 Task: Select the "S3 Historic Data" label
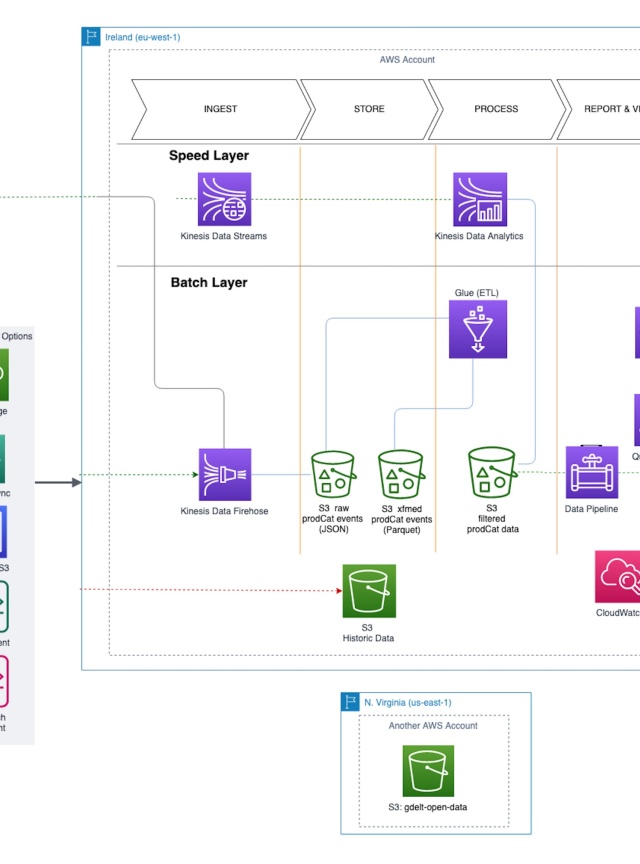click(368, 633)
